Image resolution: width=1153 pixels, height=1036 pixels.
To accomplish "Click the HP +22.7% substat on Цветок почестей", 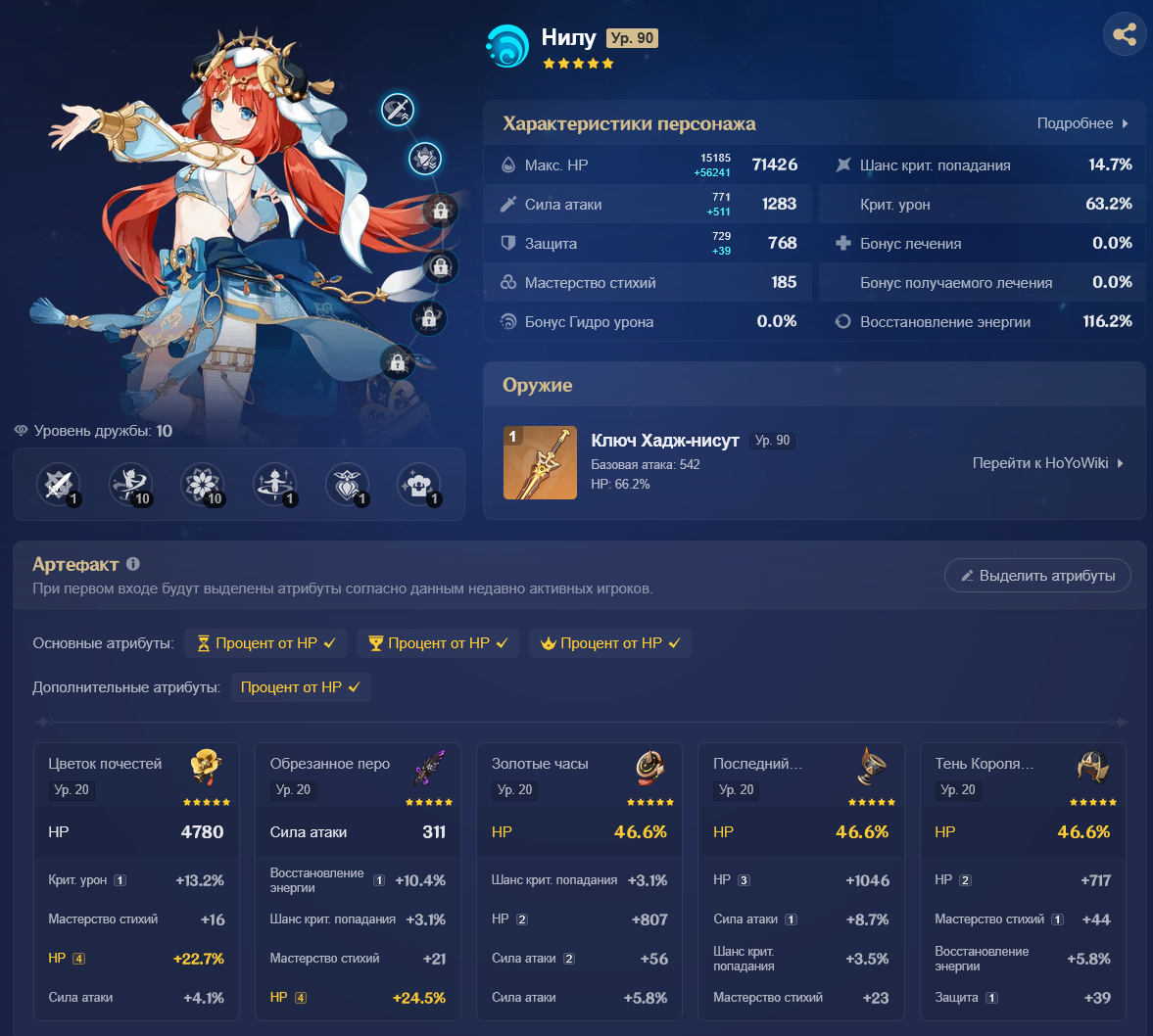I will [x=136, y=958].
